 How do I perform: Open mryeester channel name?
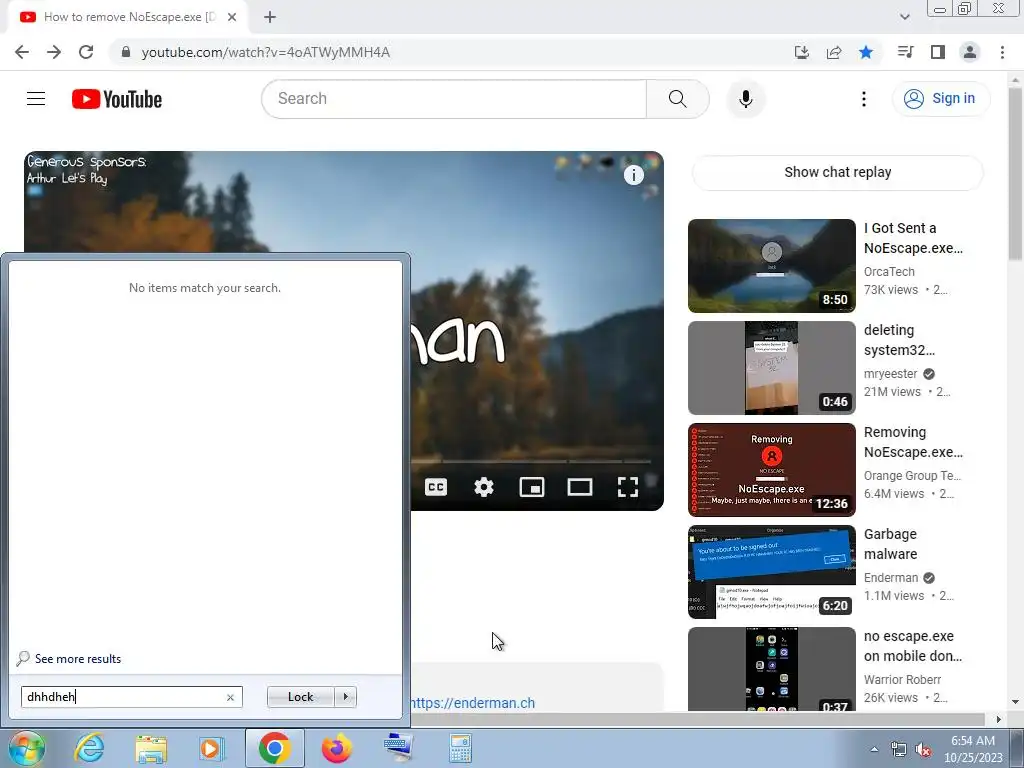click(890, 374)
